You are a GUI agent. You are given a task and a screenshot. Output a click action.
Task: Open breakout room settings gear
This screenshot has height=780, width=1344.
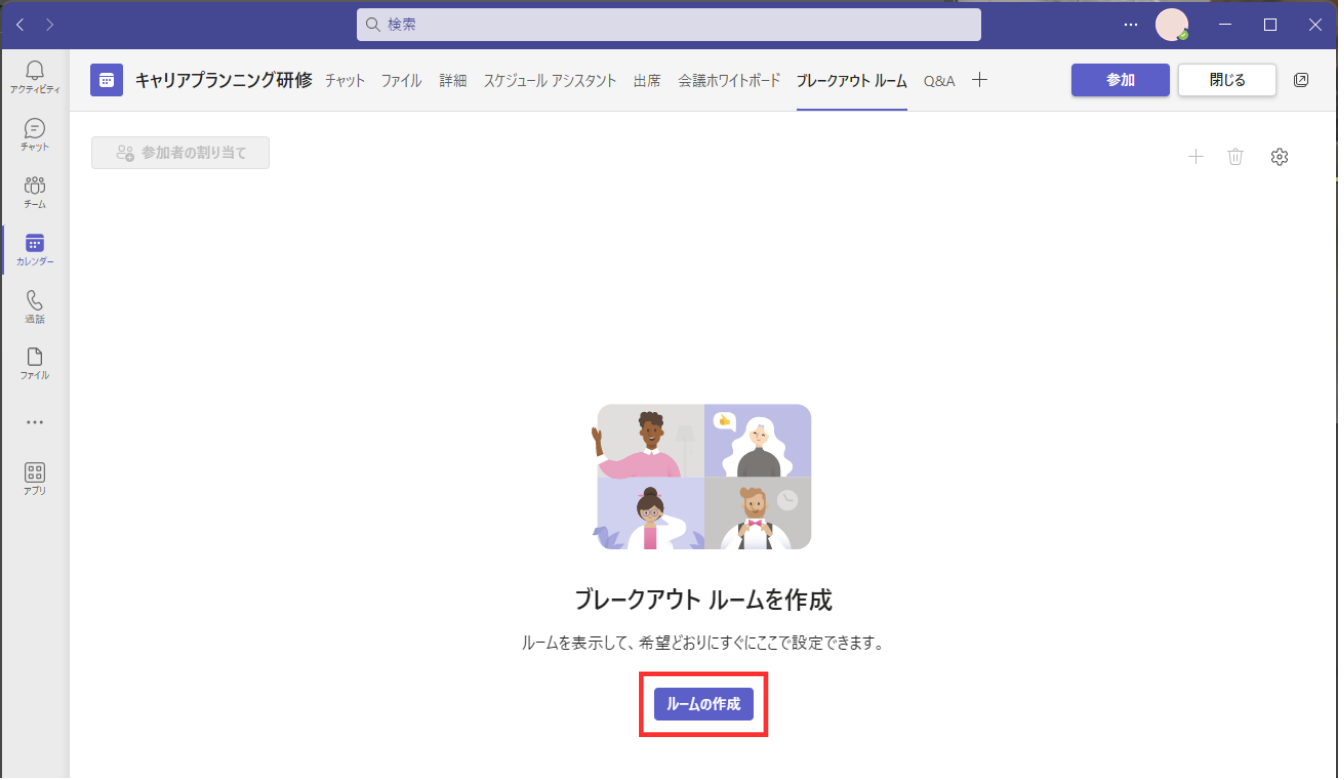click(x=1279, y=156)
